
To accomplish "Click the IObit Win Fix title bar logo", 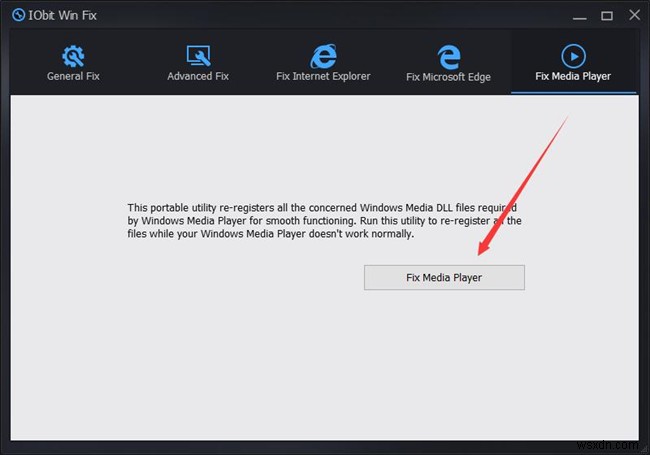I will point(19,15).
